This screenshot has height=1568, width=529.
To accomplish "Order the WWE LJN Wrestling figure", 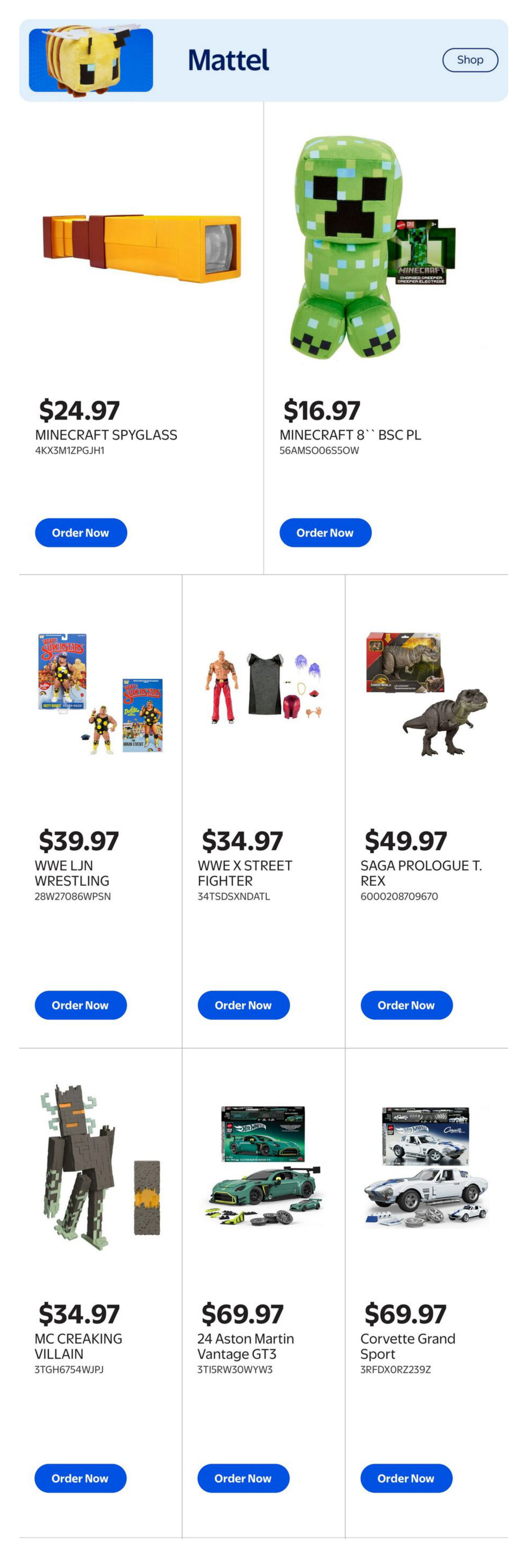I will (81, 1005).
